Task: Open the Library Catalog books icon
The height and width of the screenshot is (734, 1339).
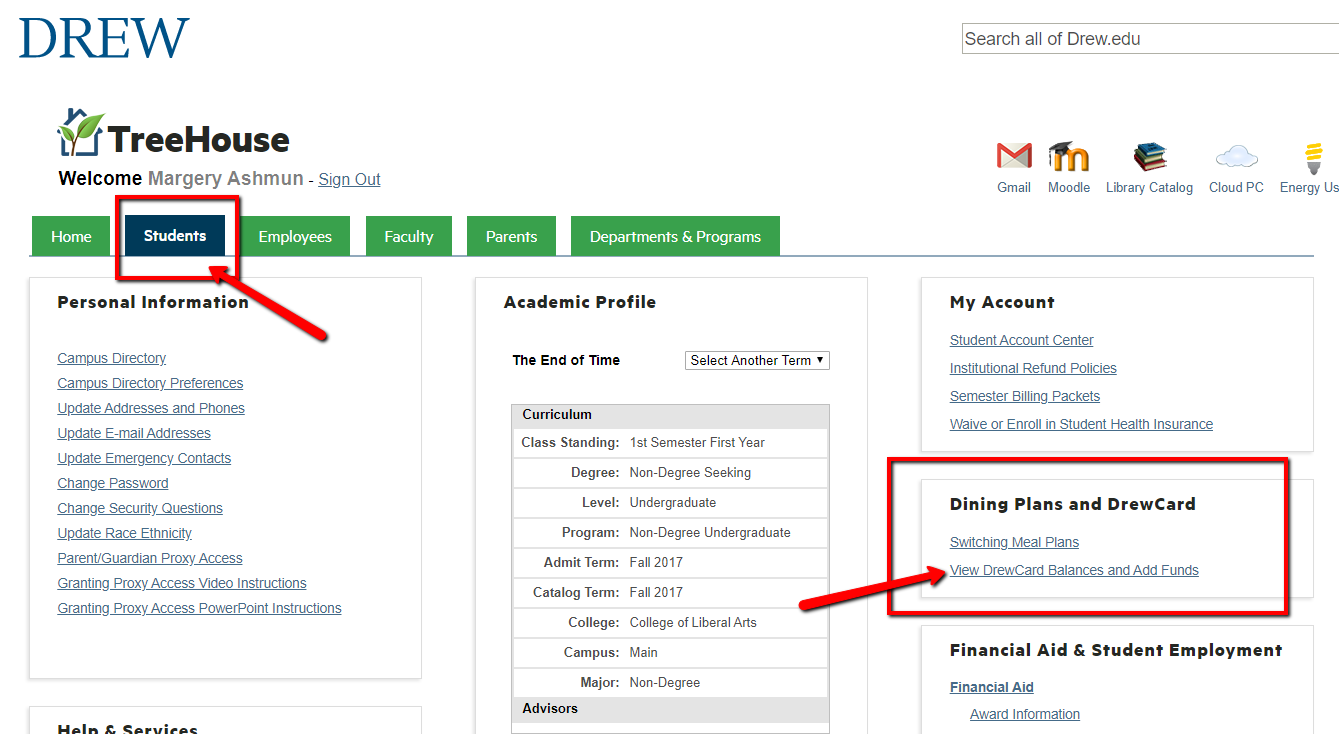Action: (x=1150, y=156)
